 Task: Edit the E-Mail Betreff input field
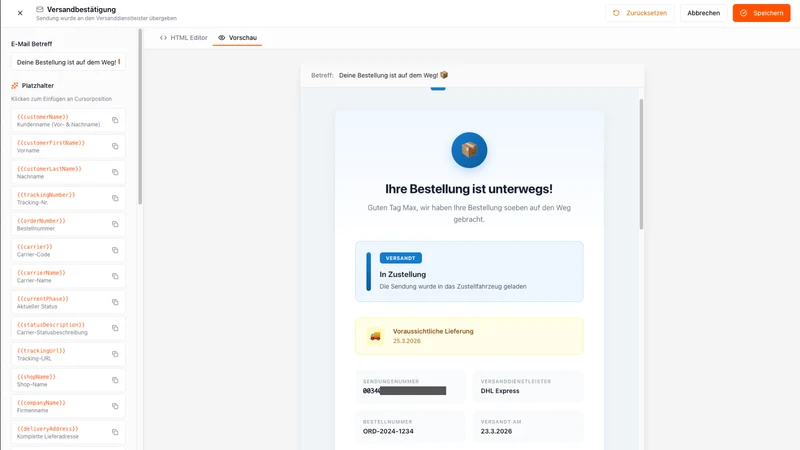(x=68, y=62)
